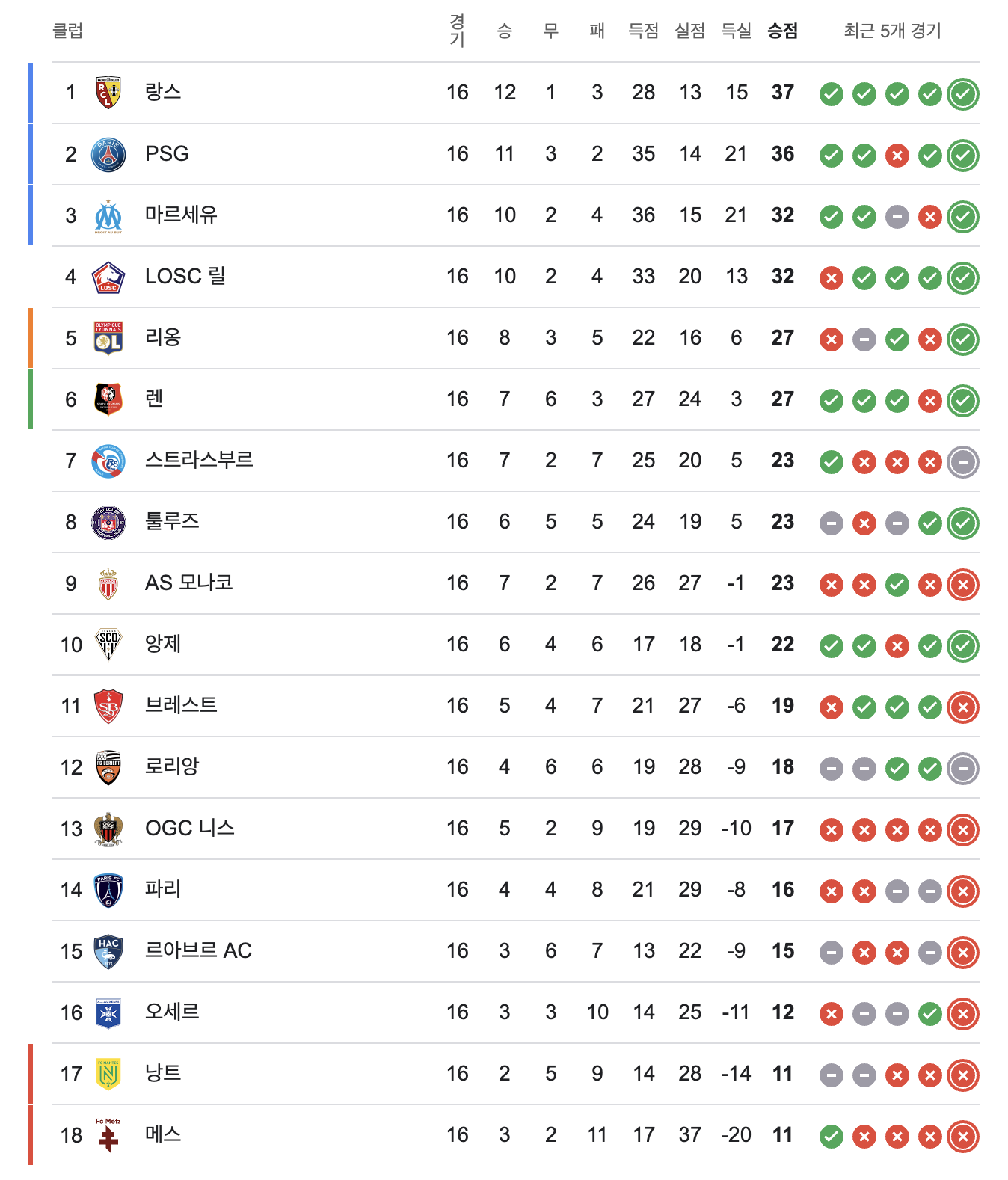Click the FC Metz (메스) cross logo

click(108, 1135)
